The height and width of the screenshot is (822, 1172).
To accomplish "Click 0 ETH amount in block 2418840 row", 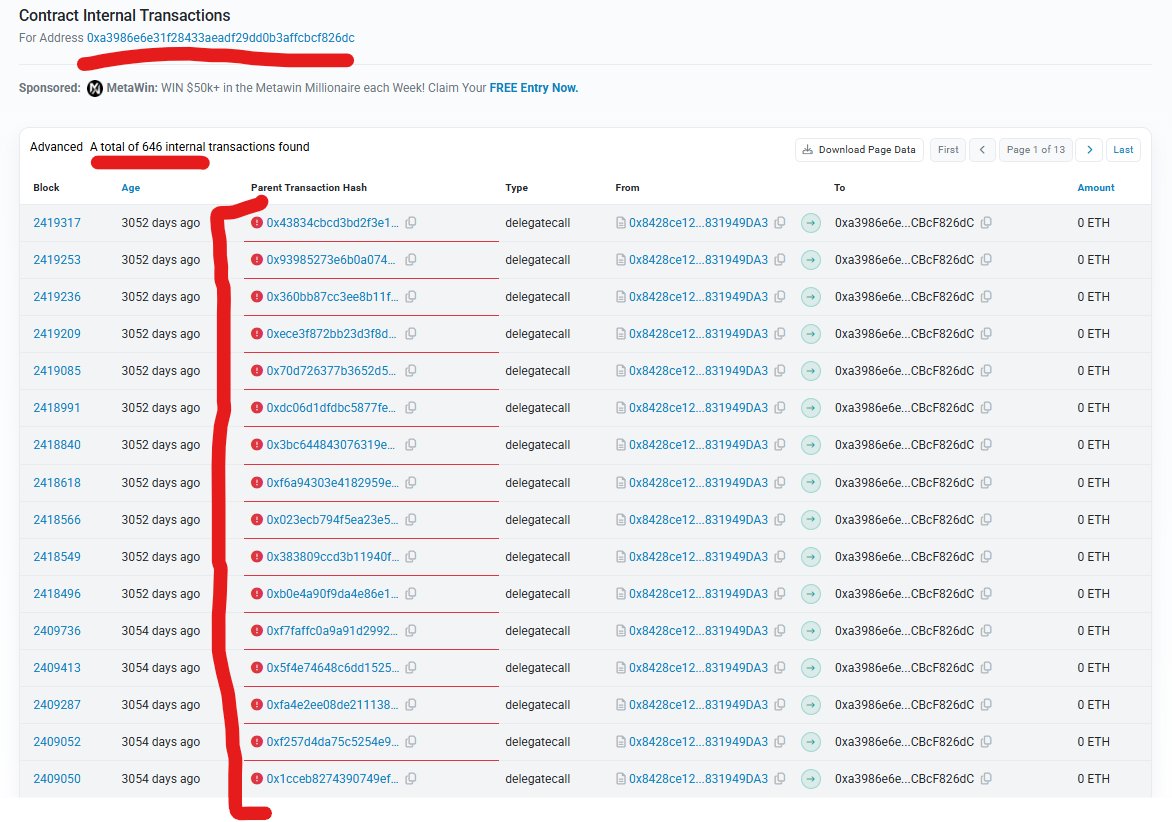I will [x=1094, y=445].
